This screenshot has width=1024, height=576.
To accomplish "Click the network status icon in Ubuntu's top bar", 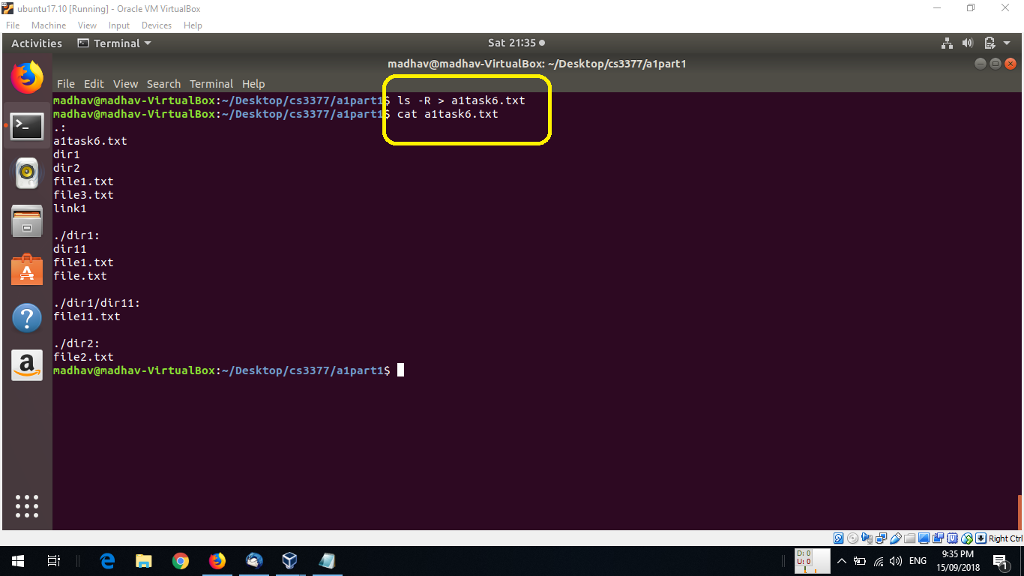I will click(946, 43).
